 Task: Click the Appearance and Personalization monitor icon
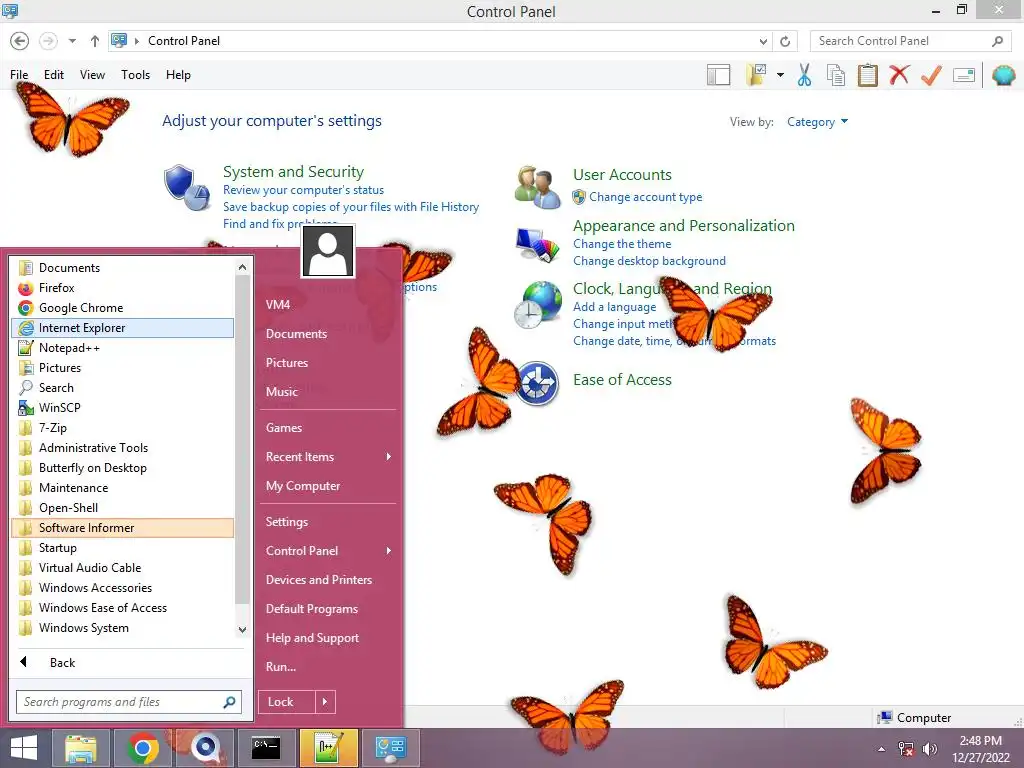pos(537,245)
